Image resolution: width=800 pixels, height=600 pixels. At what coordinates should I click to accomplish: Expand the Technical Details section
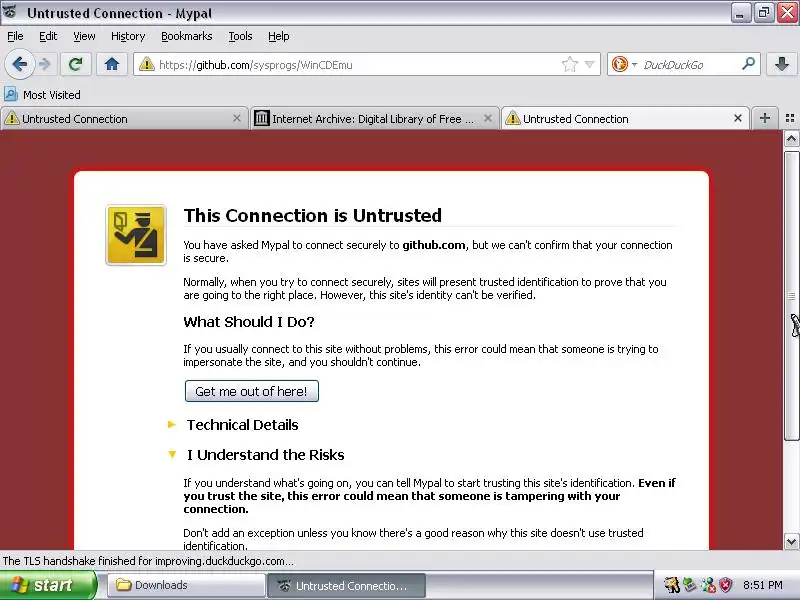click(x=242, y=425)
